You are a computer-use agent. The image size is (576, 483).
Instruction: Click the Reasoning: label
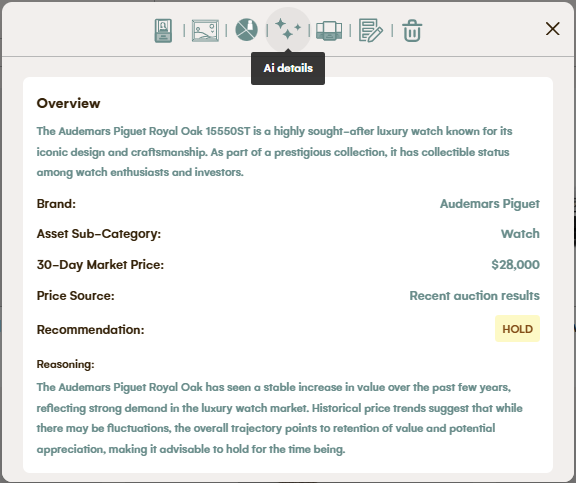pyautogui.click(x=65, y=364)
